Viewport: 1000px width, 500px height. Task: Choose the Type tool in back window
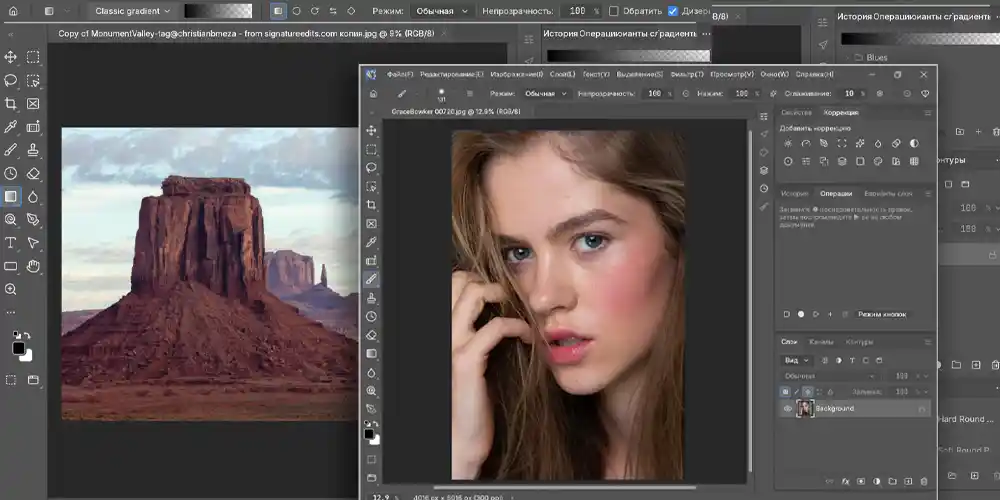point(11,243)
